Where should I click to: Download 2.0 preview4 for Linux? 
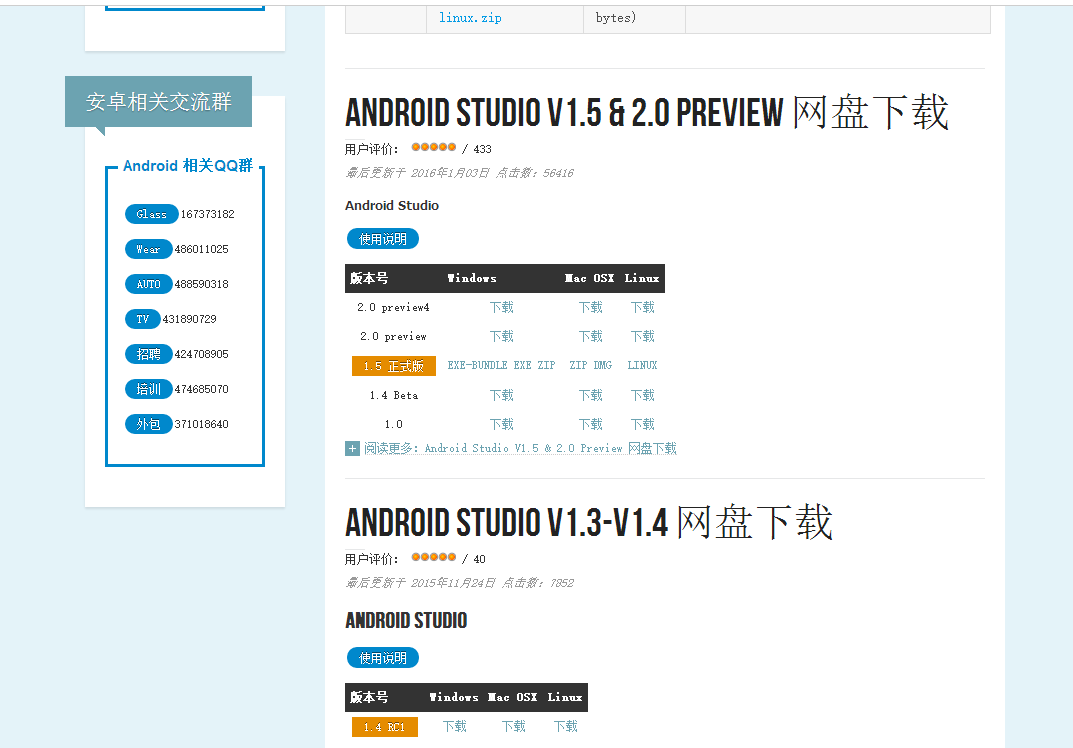(643, 307)
